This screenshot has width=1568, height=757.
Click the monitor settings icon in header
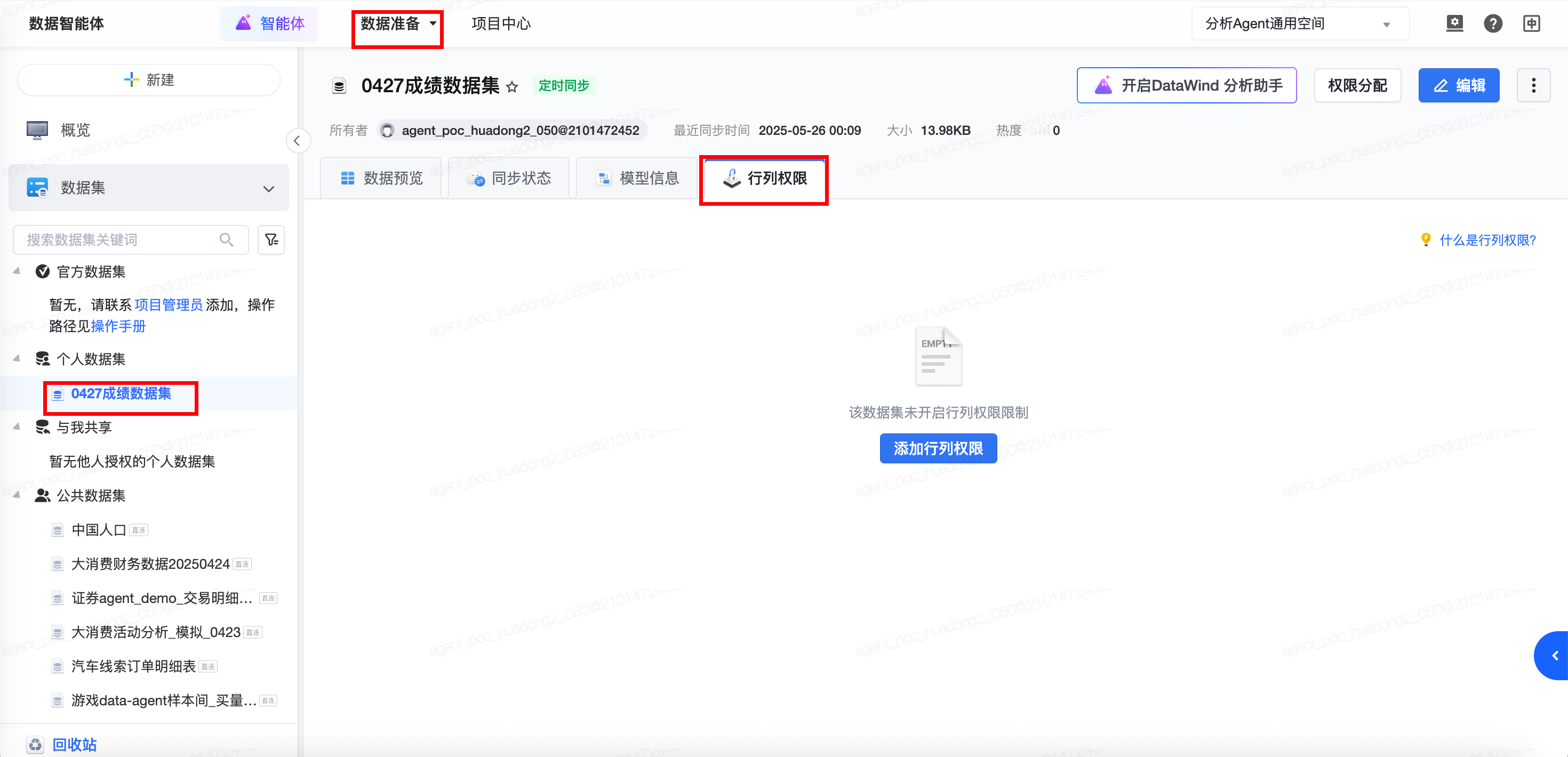[1454, 24]
